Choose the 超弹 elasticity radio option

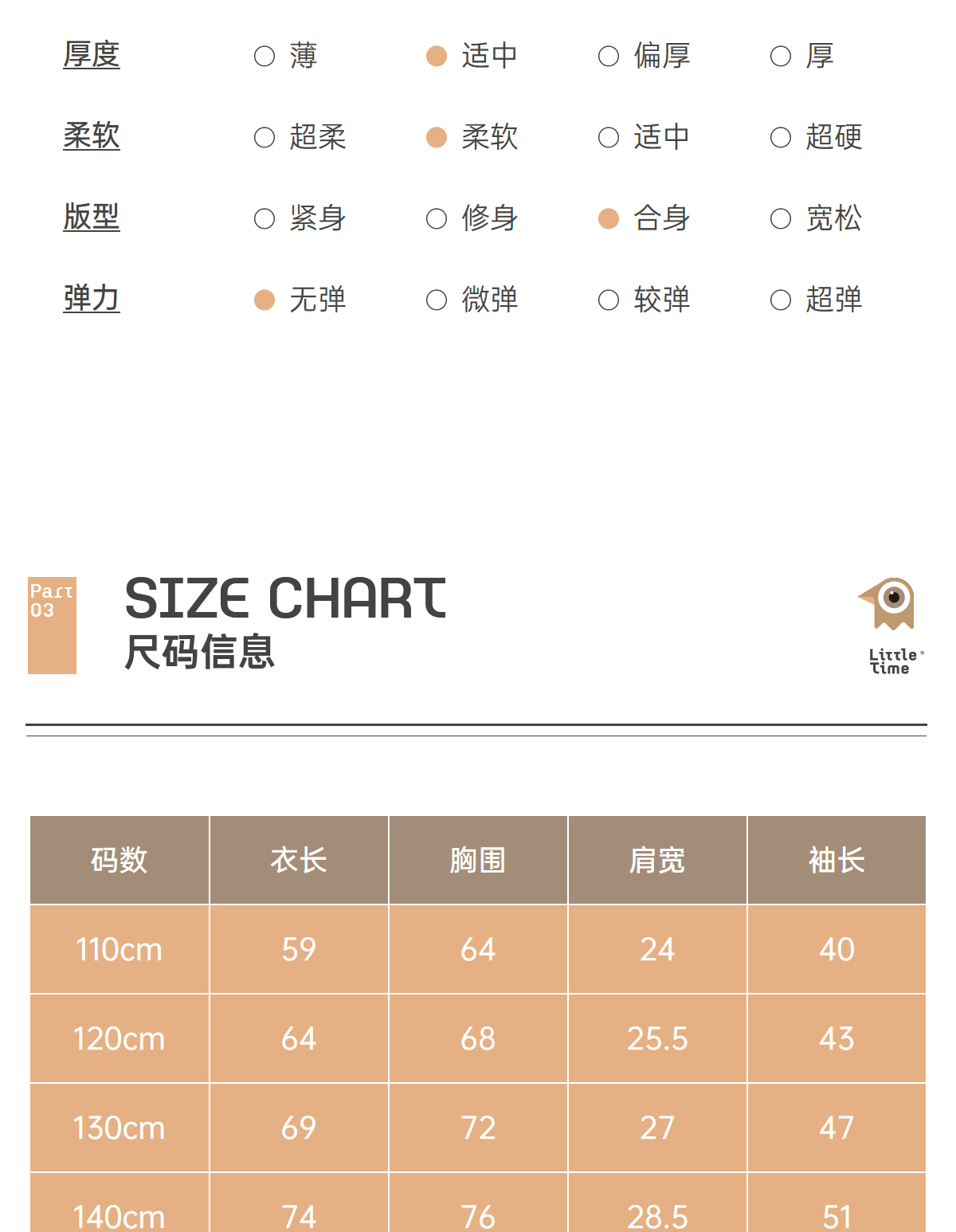[x=781, y=300]
